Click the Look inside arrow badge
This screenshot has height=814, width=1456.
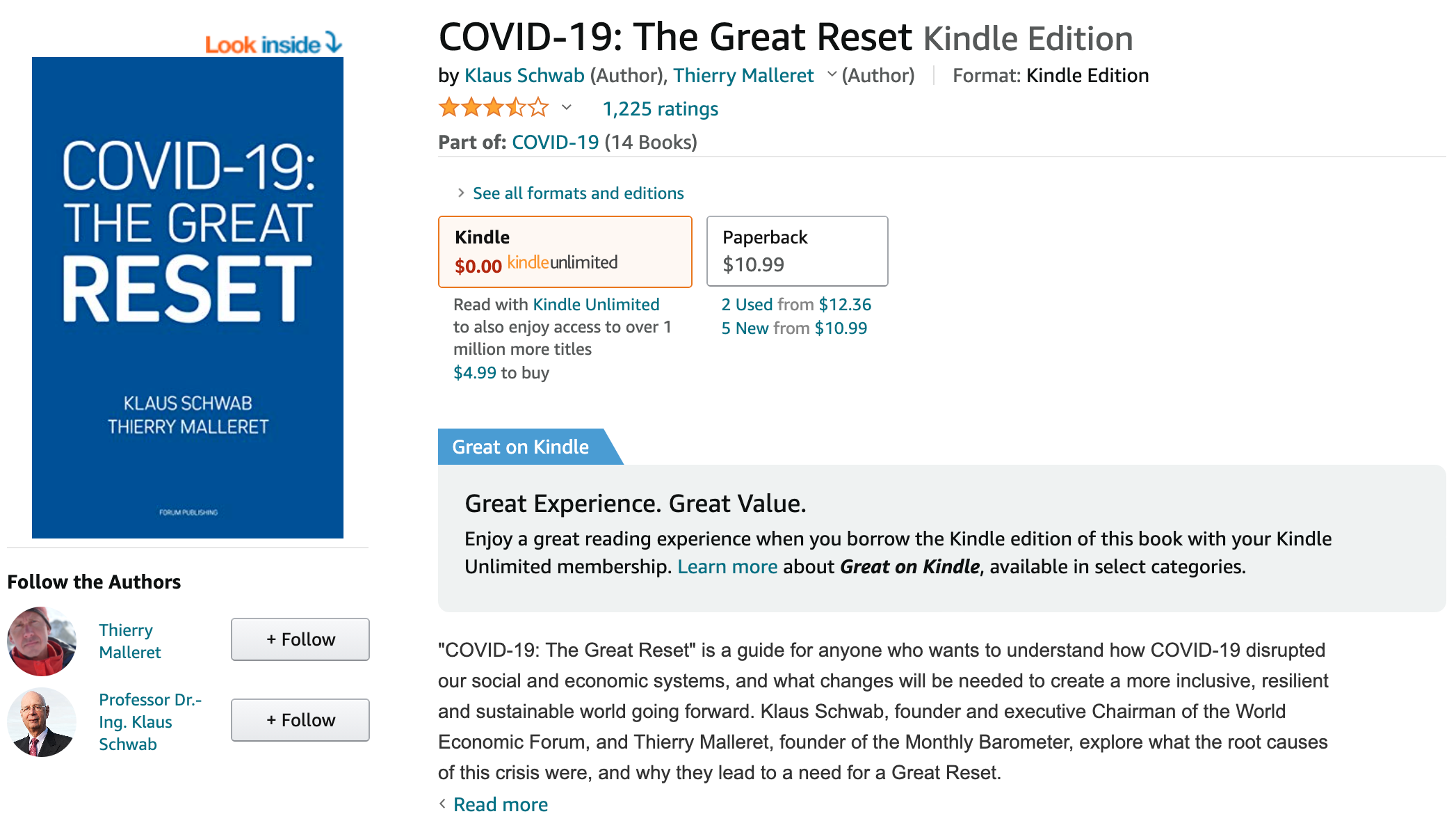click(x=273, y=44)
